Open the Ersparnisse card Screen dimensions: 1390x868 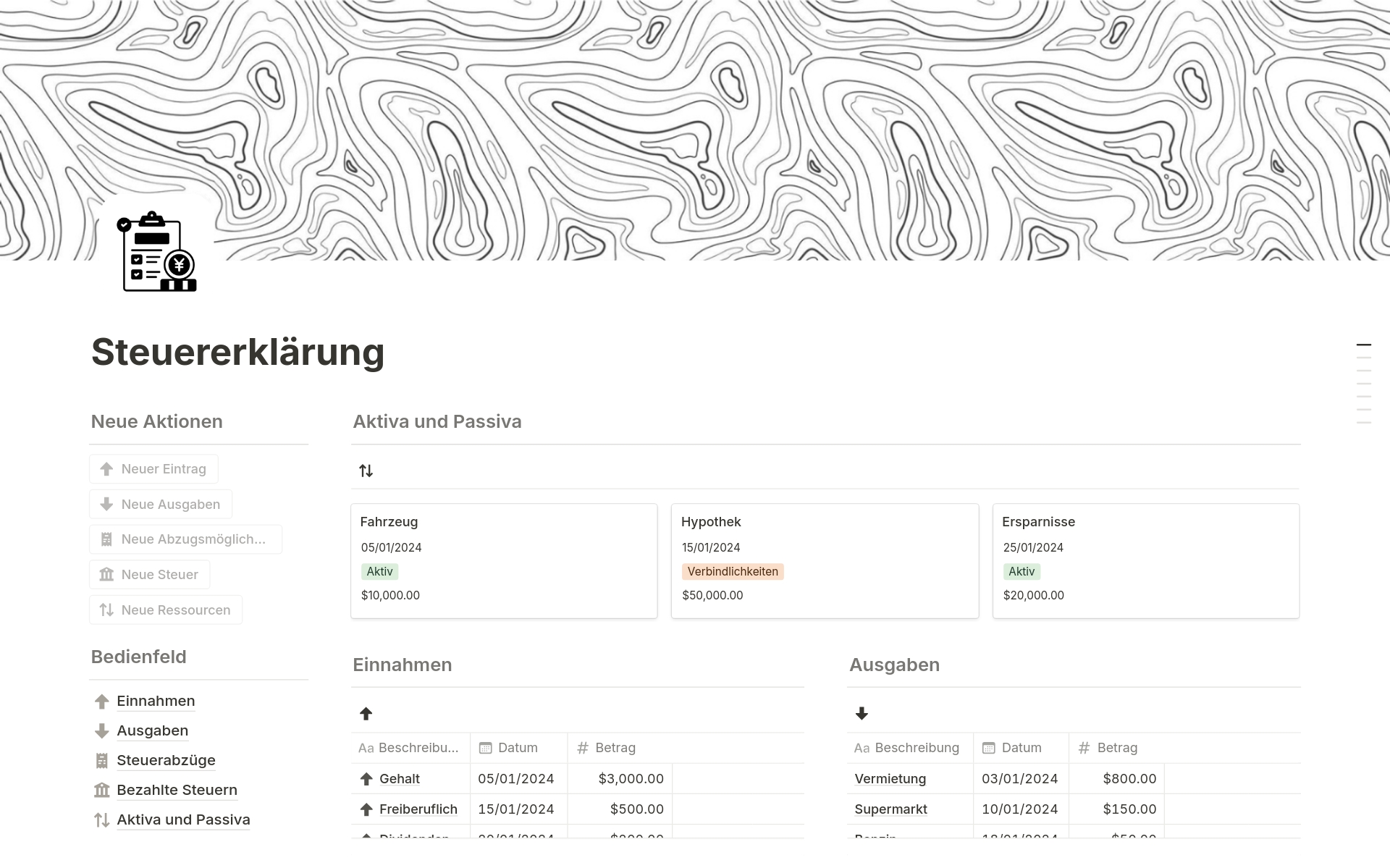point(1145,560)
